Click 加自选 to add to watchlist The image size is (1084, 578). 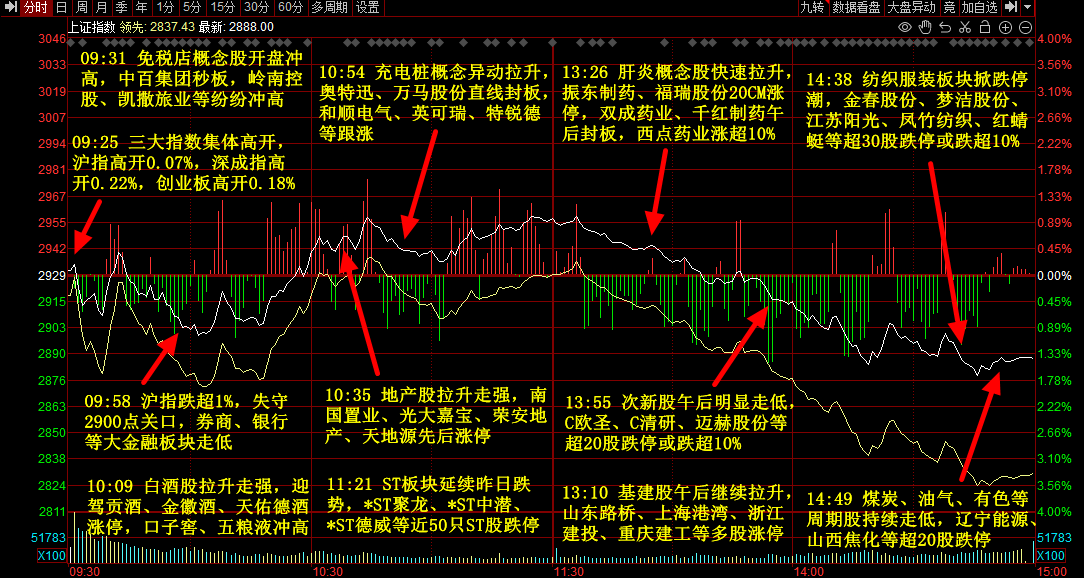(979, 7)
